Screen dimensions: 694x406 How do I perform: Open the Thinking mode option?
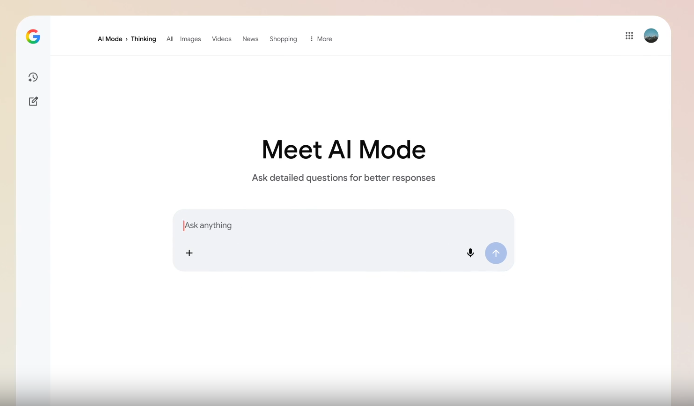pyautogui.click(x=143, y=39)
